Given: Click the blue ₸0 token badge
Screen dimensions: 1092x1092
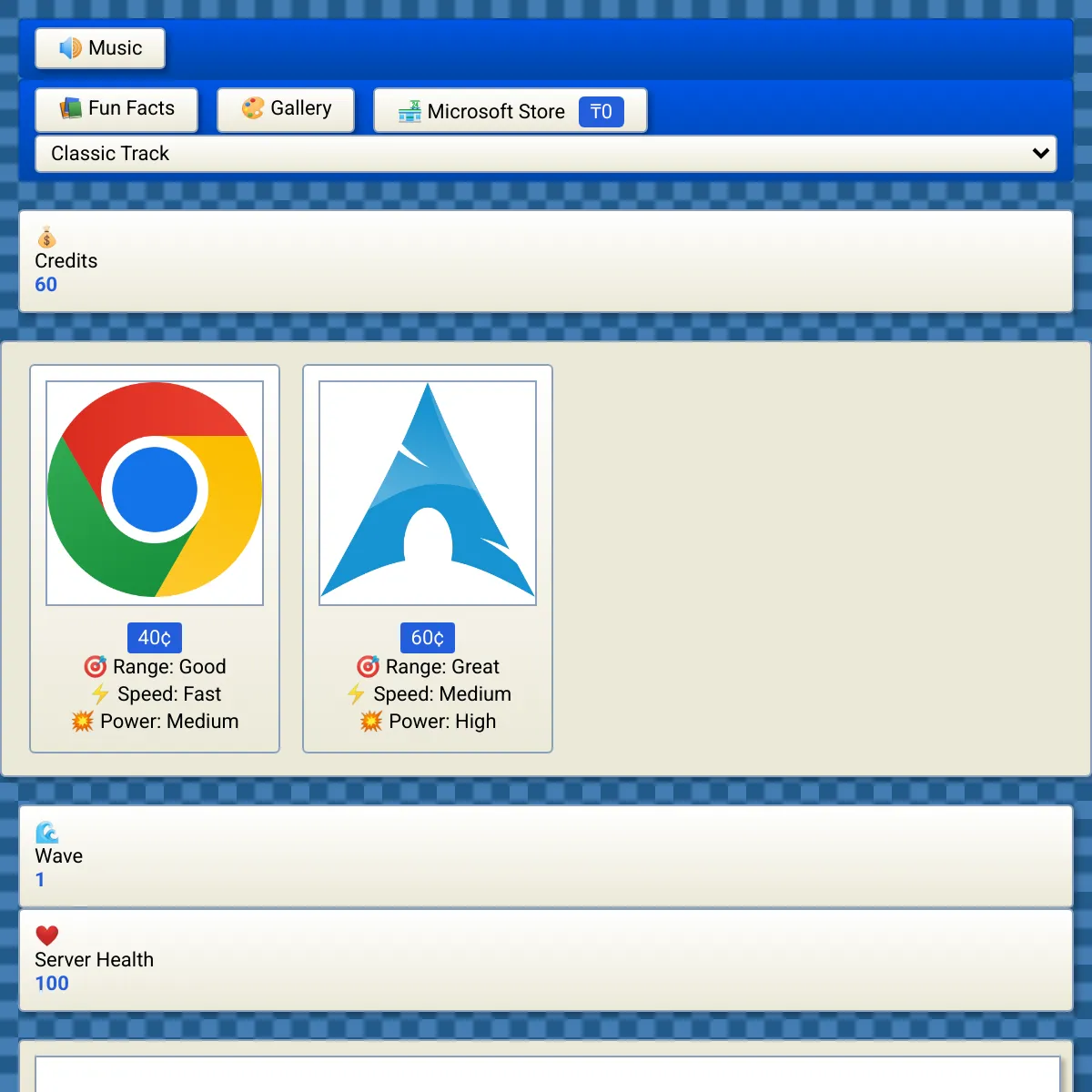Looking at the screenshot, I should coord(601,112).
